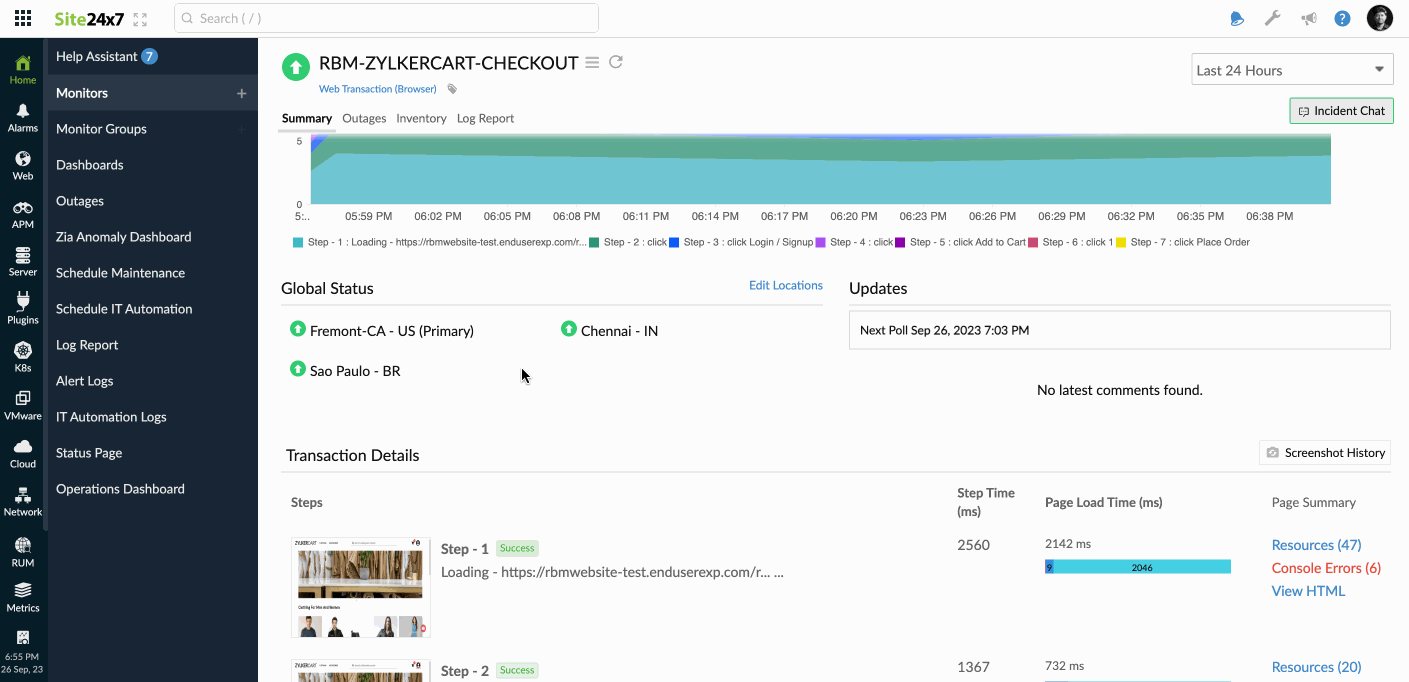Click the plus icon beside Monitors
Viewport: 1409px width, 682px height.
[241, 93]
